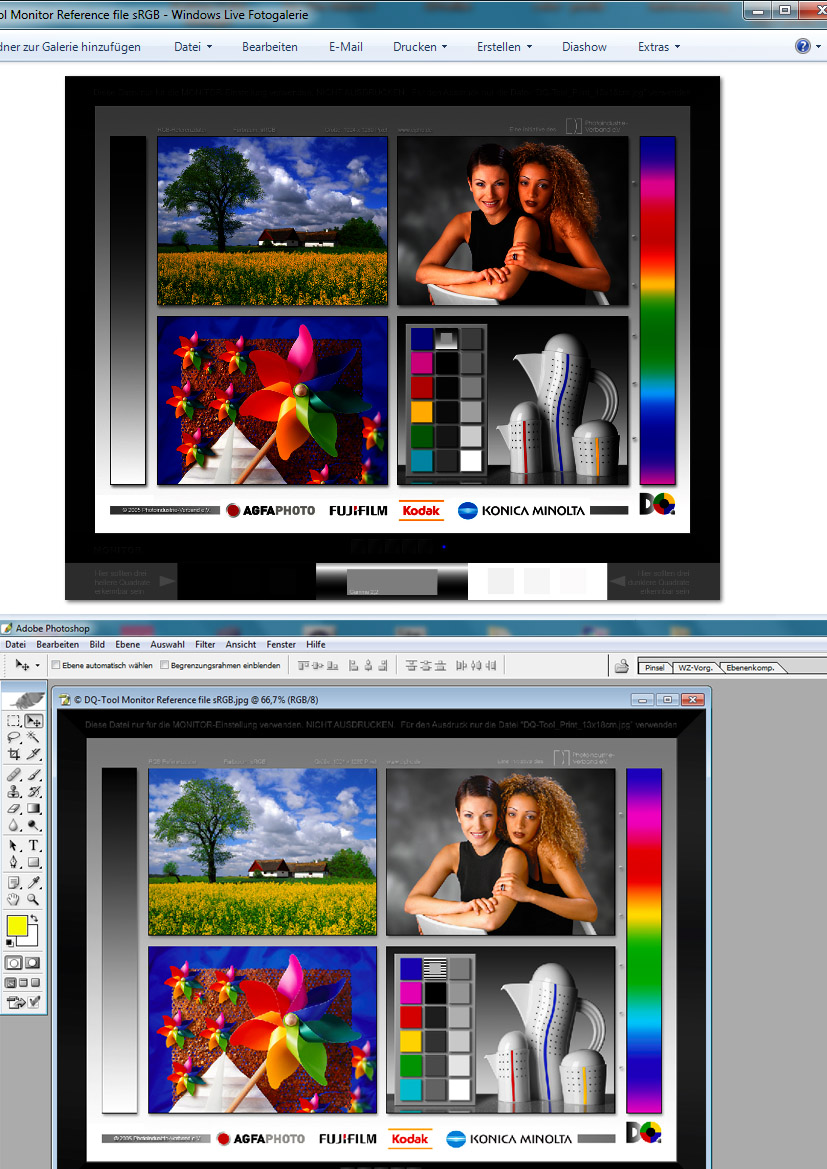
Task: Open the Fenster menu
Action: click(x=281, y=644)
